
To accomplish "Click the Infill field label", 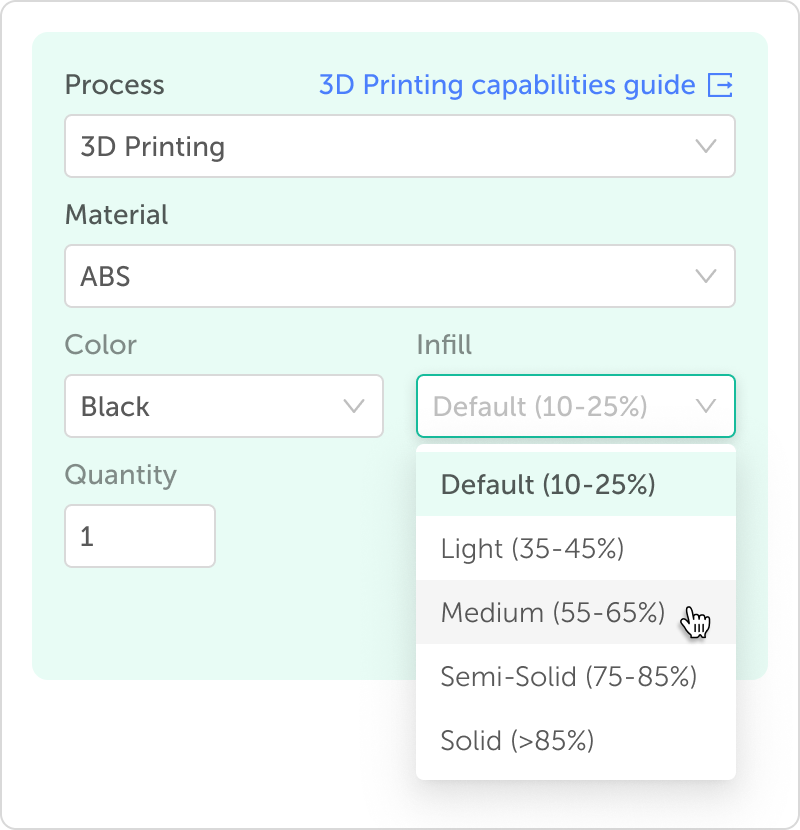I will click(444, 345).
